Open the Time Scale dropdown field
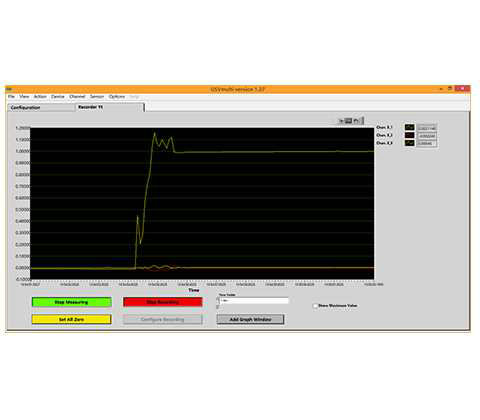 [254, 301]
